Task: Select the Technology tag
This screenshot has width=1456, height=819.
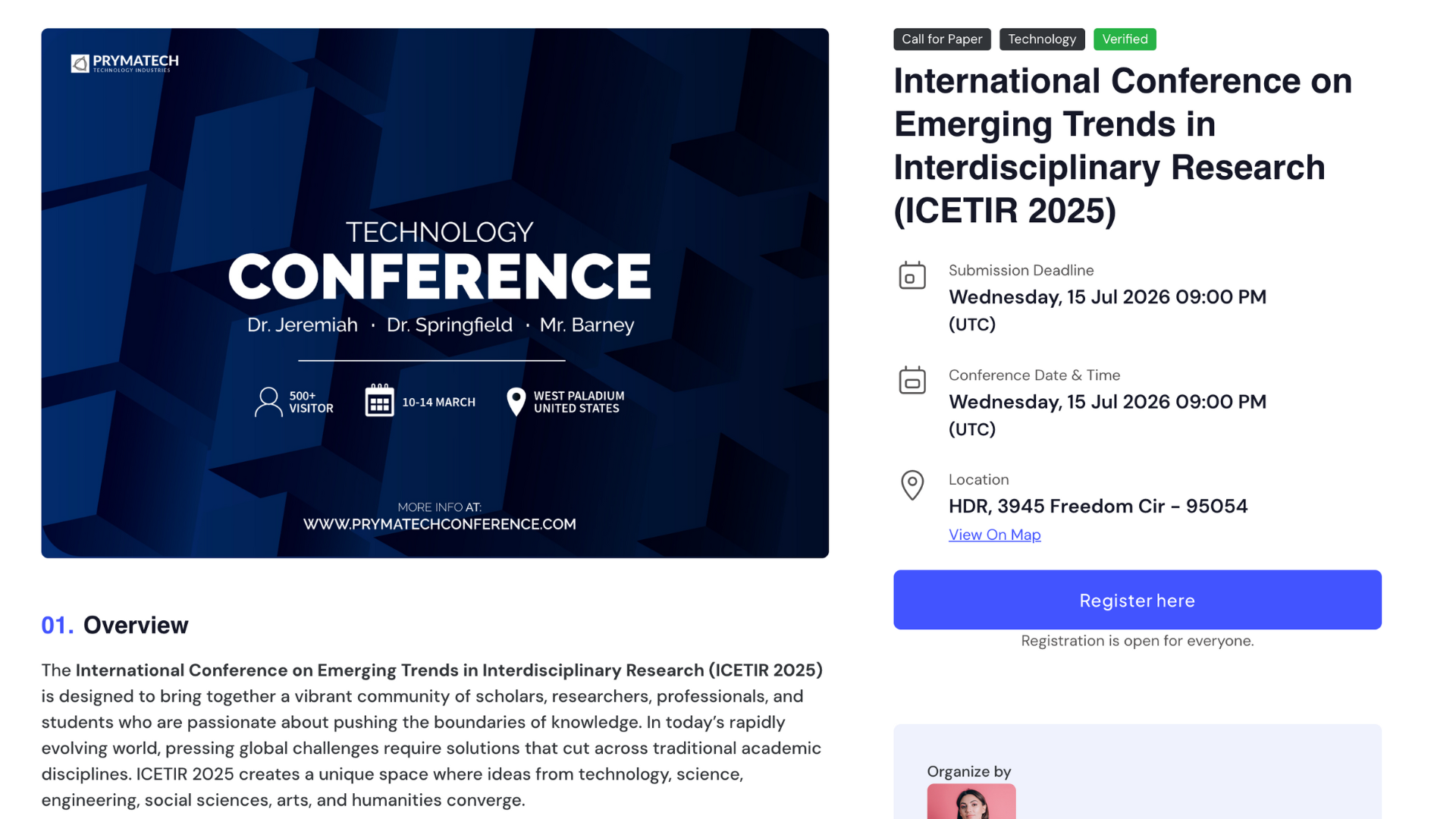Action: click(x=1041, y=39)
